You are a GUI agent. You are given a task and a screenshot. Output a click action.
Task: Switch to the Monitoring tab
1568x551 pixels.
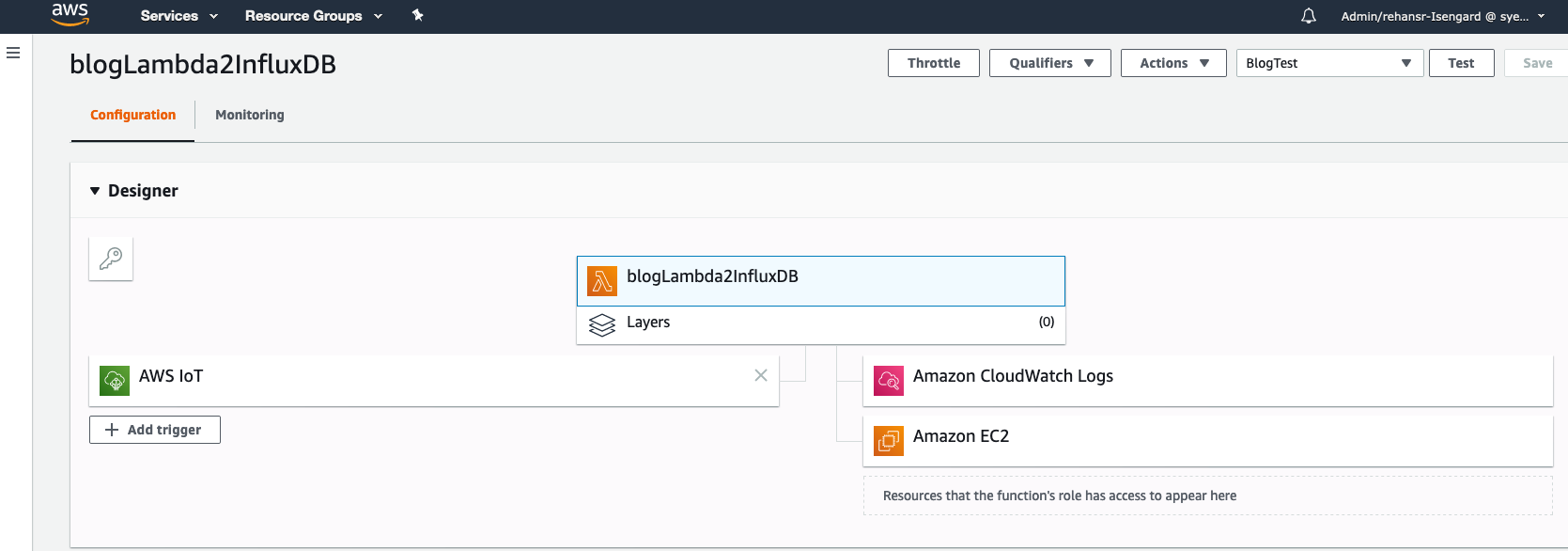coord(249,115)
